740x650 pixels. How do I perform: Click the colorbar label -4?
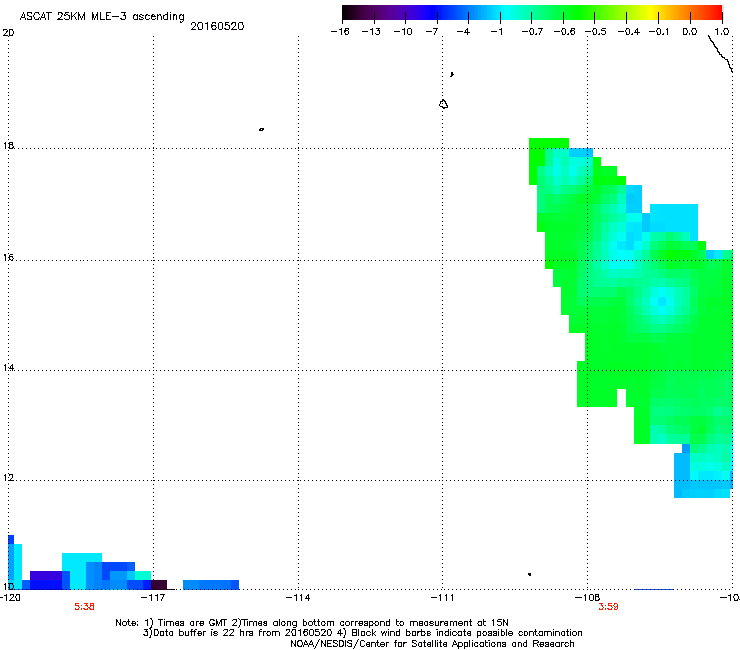click(463, 32)
